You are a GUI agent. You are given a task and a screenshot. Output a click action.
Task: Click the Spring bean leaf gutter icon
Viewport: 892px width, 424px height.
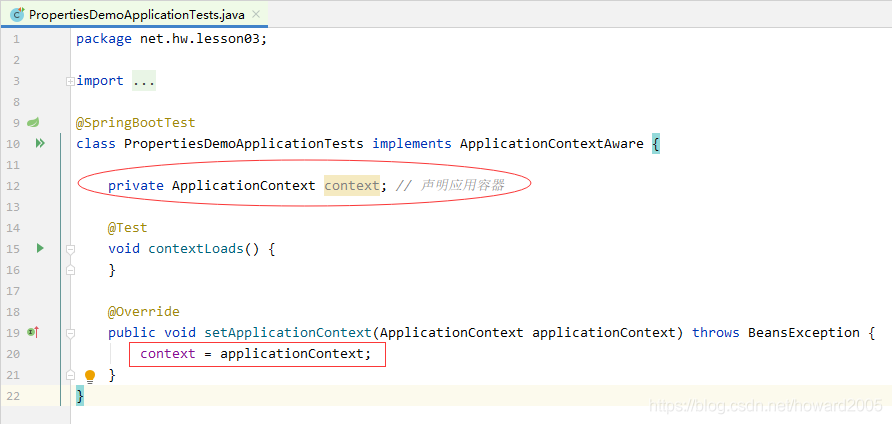34,122
